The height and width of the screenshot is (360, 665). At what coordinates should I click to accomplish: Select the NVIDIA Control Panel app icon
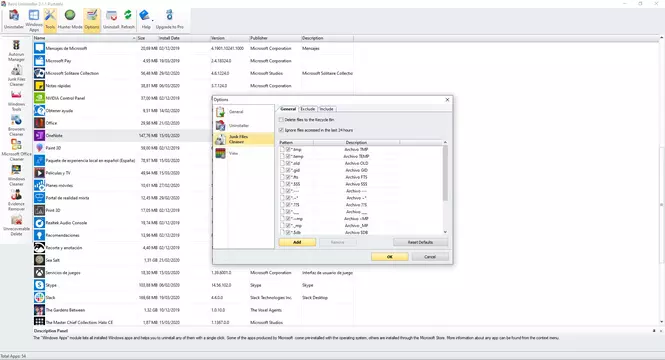39,98
